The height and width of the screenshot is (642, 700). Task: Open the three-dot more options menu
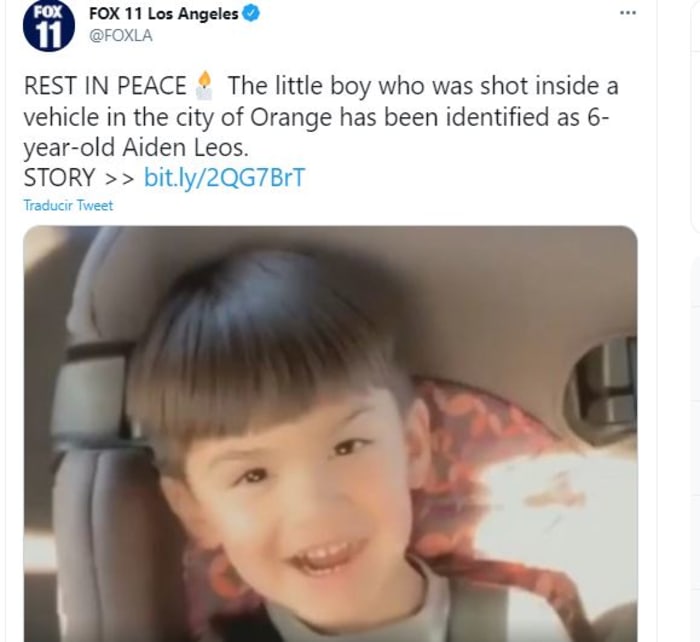(628, 13)
